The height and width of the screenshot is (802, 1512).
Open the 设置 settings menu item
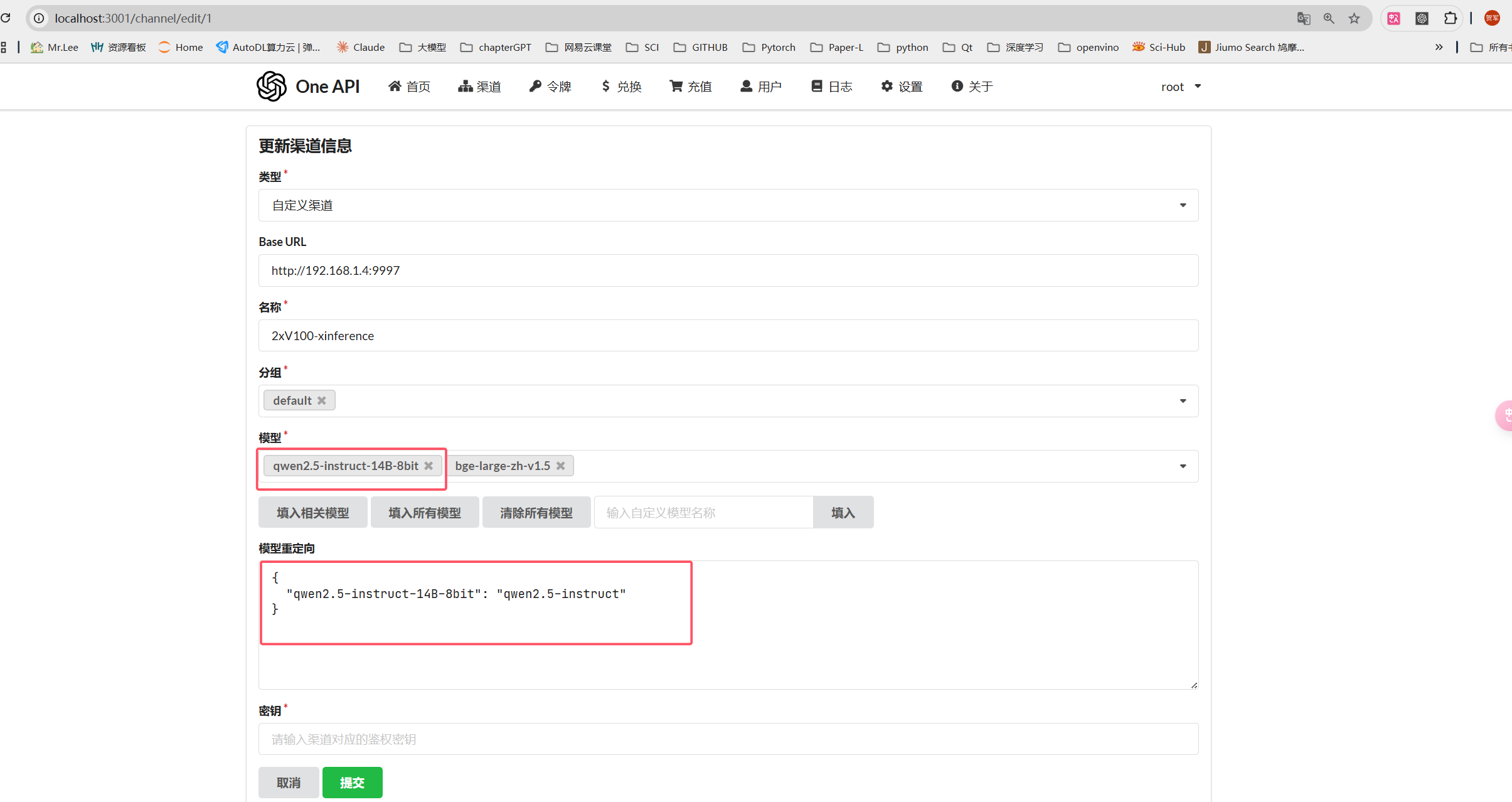tap(902, 87)
